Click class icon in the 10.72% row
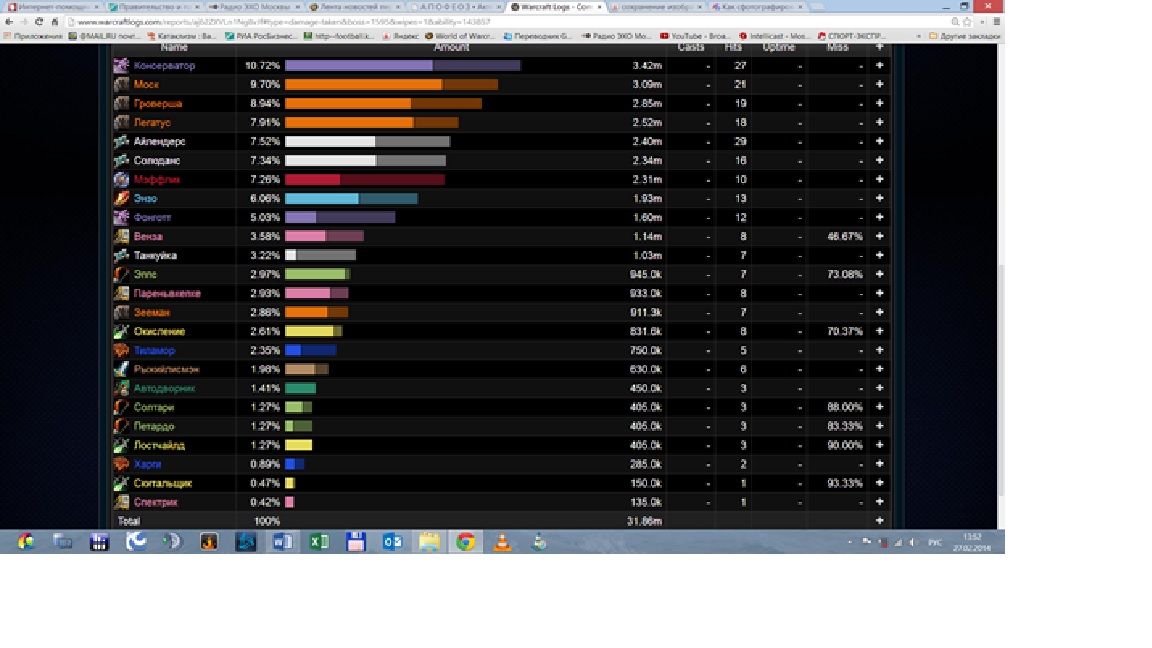The width and height of the screenshot is (1152, 648). pos(121,65)
